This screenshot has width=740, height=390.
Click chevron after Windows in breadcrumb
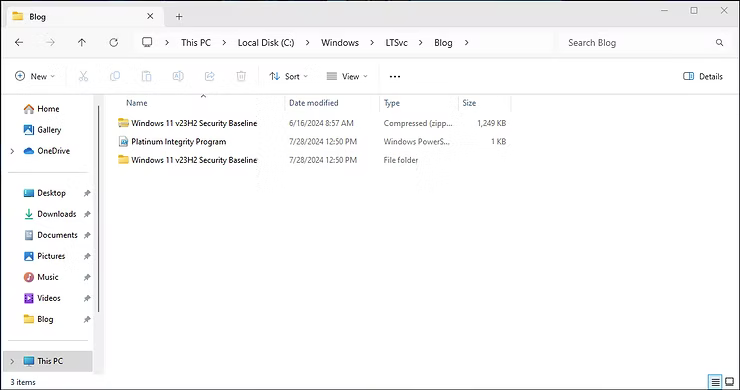pos(372,42)
